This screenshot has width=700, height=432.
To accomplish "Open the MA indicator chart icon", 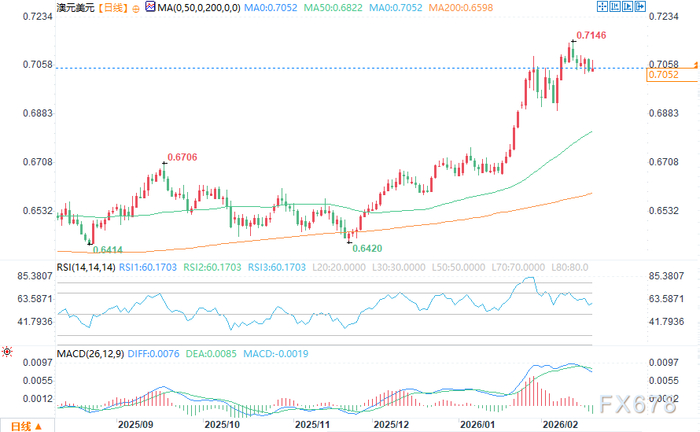I will click(x=150, y=7).
